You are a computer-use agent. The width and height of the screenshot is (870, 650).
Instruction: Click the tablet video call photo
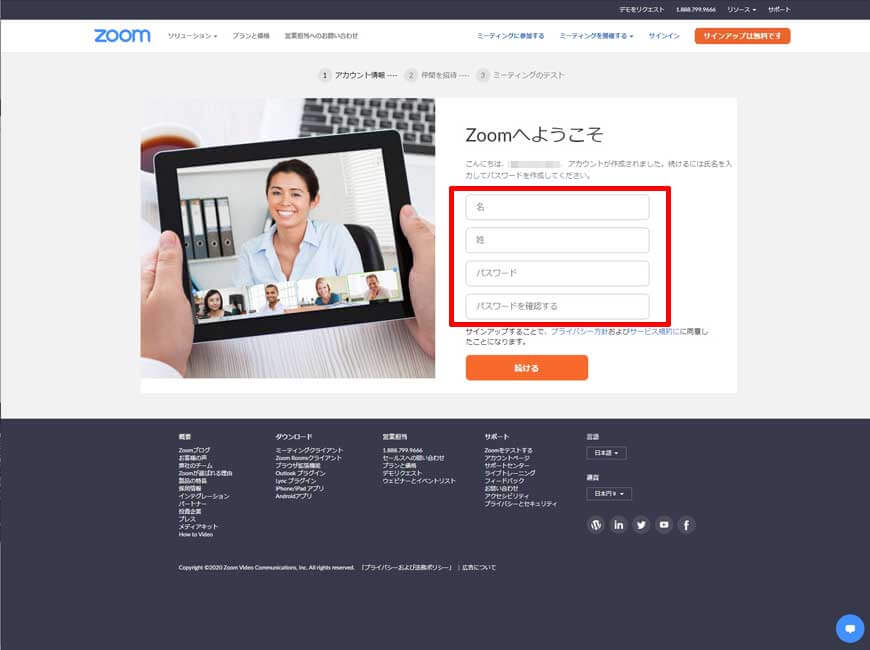tap(288, 238)
